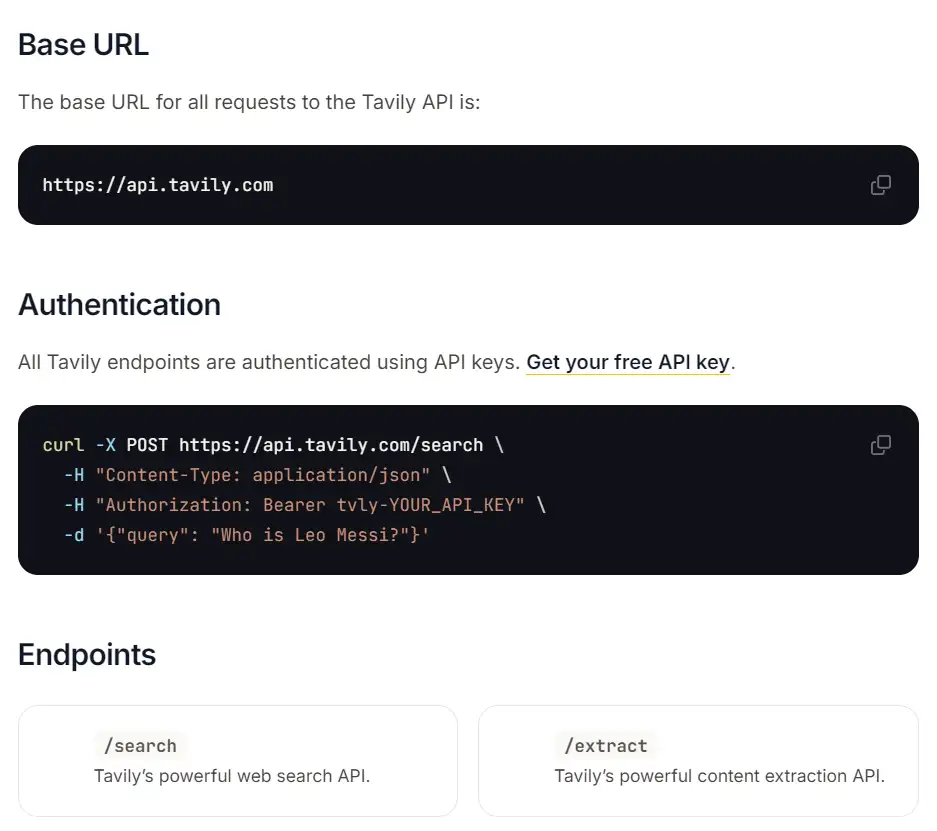Click the https://api.tavily.com text in the first code block

(158, 185)
